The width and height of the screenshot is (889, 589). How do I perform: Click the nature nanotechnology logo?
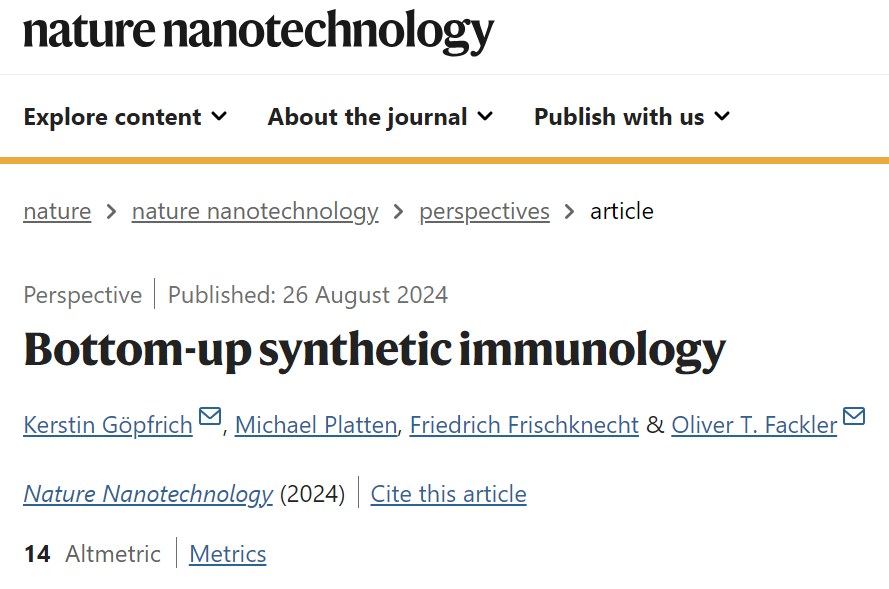(x=259, y=32)
